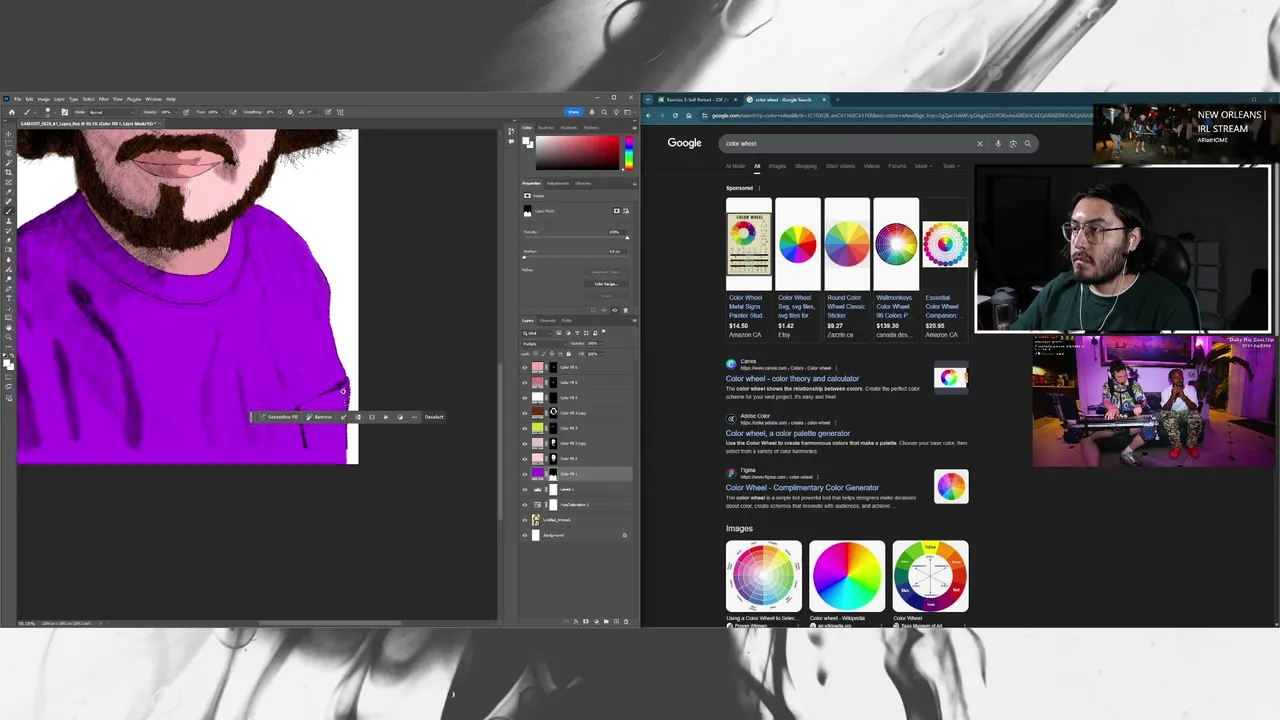Image resolution: width=1280 pixels, height=720 pixels.
Task: Open the brush preset picker dropdown
Action: [55, 111]
